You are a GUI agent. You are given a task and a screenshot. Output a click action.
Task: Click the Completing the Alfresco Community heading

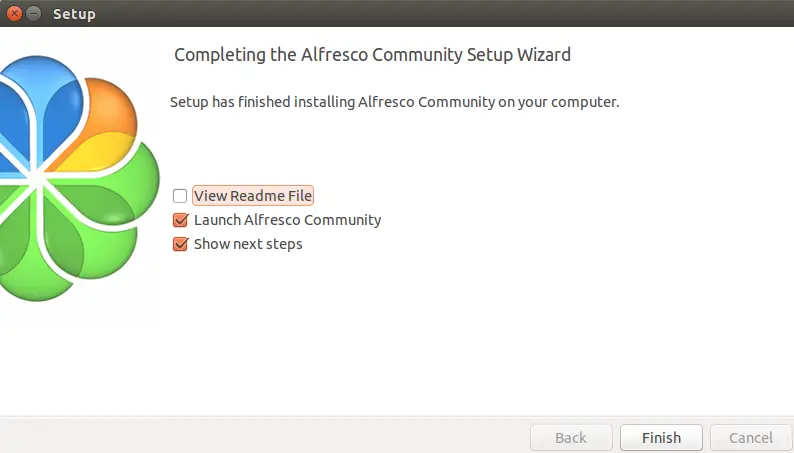click(x=372, y=55)
